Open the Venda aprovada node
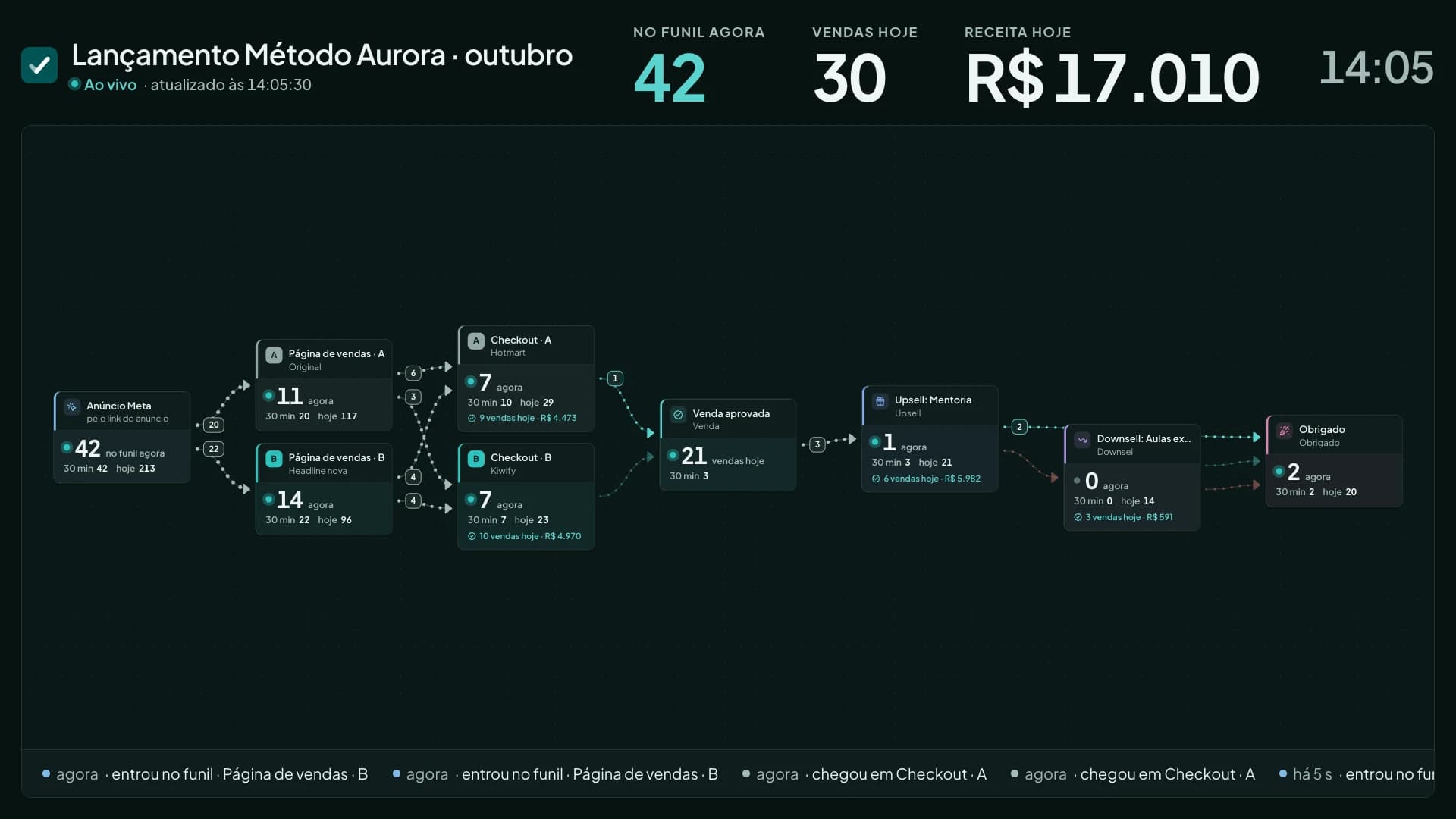This screenshot has width=1456, height=819. point(728,445)
